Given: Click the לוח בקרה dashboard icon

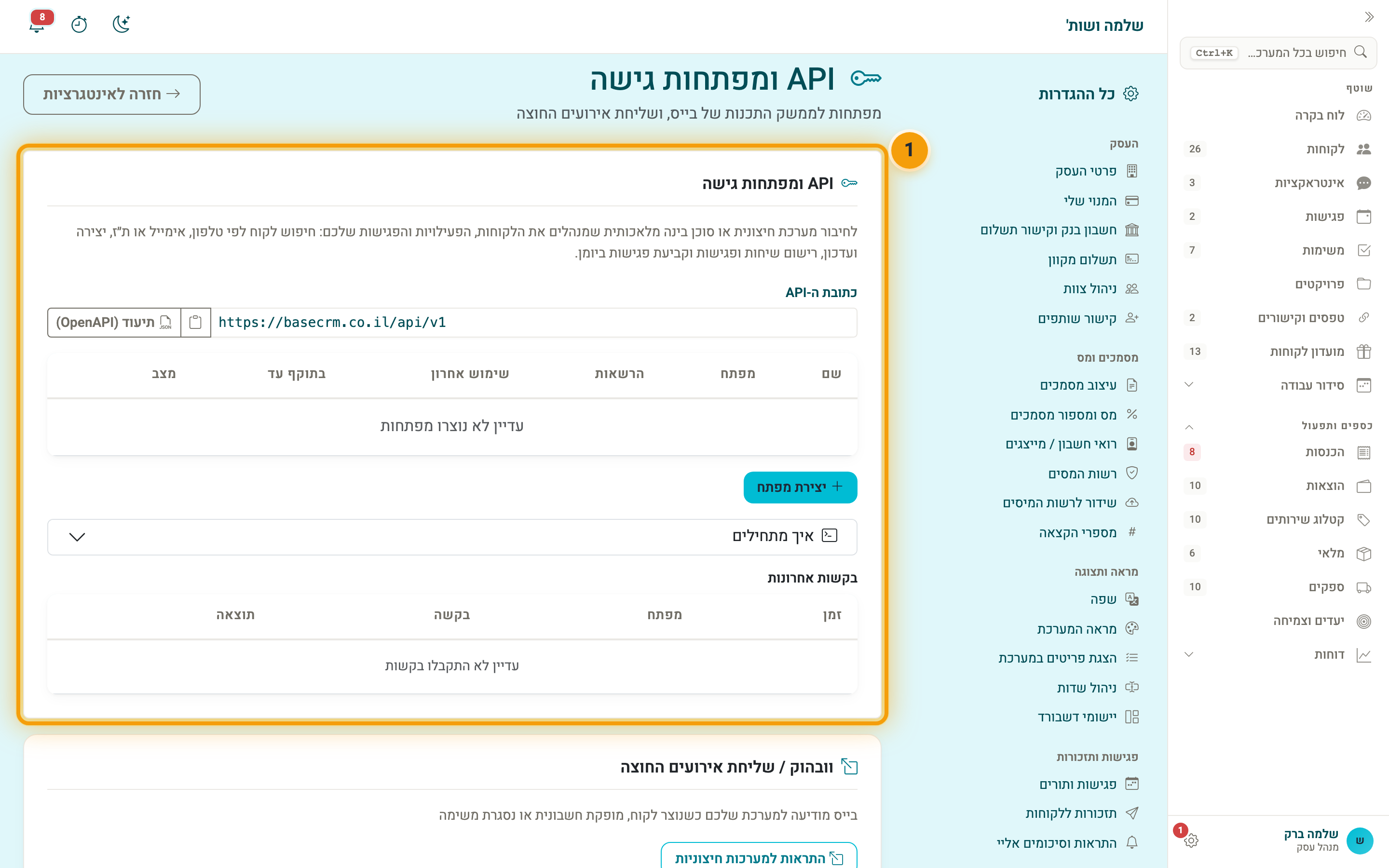Looking at the screenshot, I should (1364, 115).
